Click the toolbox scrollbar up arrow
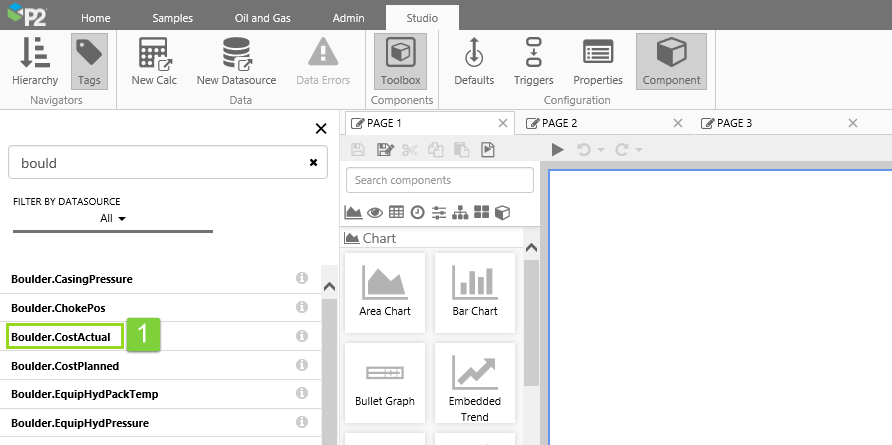Viewport: 892px width, 445px height. [x=531, y=248]
